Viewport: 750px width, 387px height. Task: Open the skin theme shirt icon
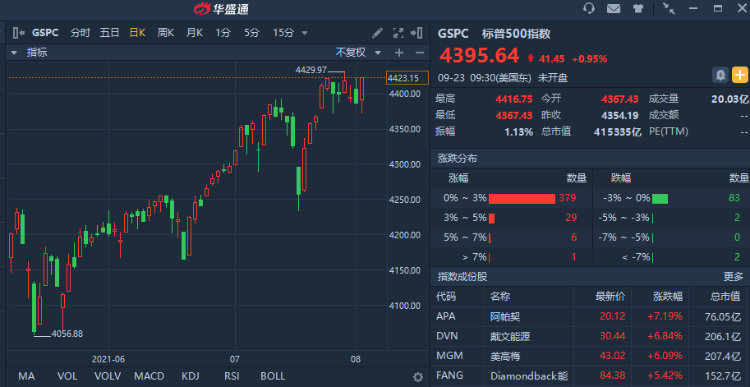(638, 9)
